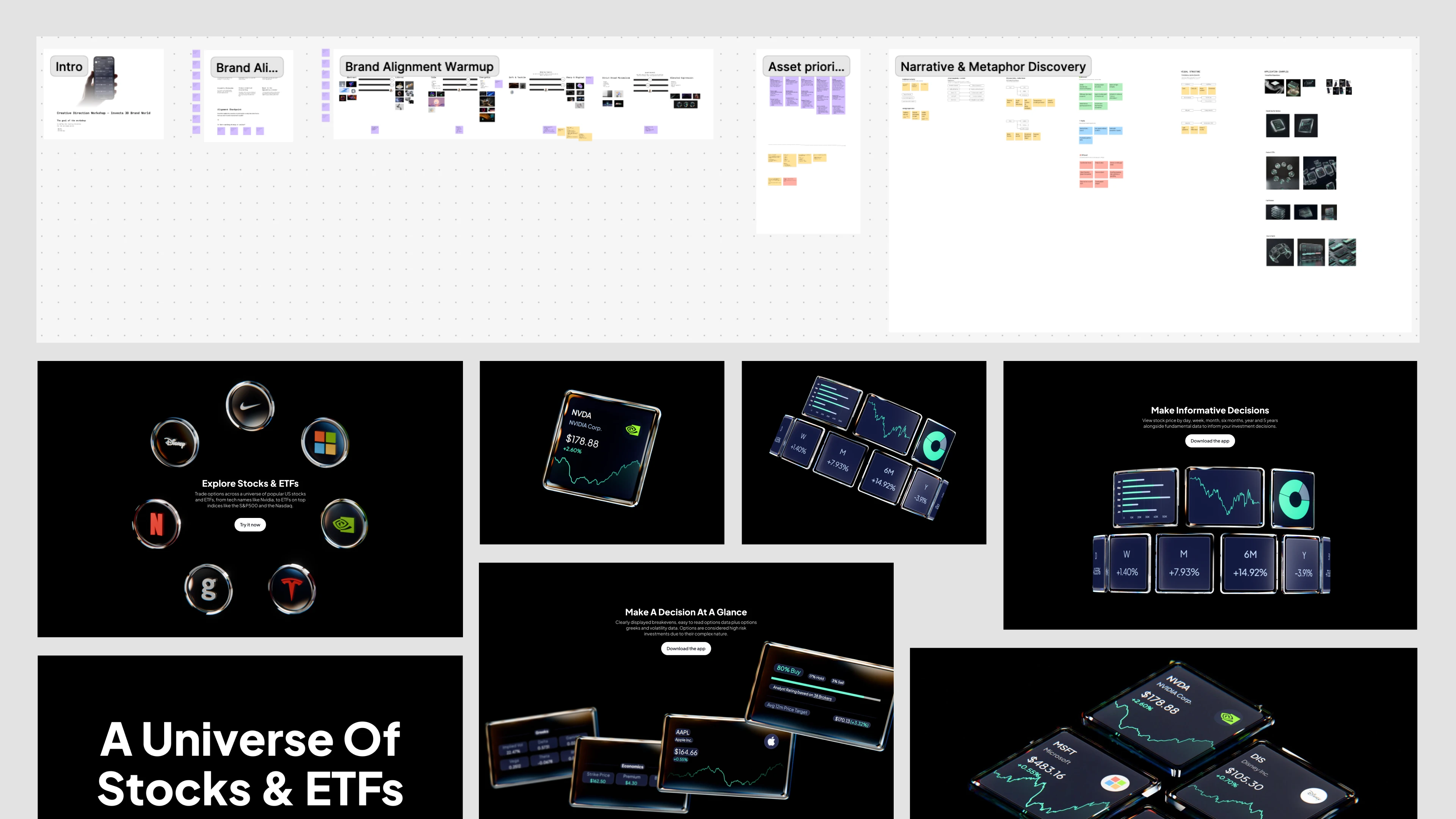Click the Make A Decision At A Glance heading

(x=686, y=612)
